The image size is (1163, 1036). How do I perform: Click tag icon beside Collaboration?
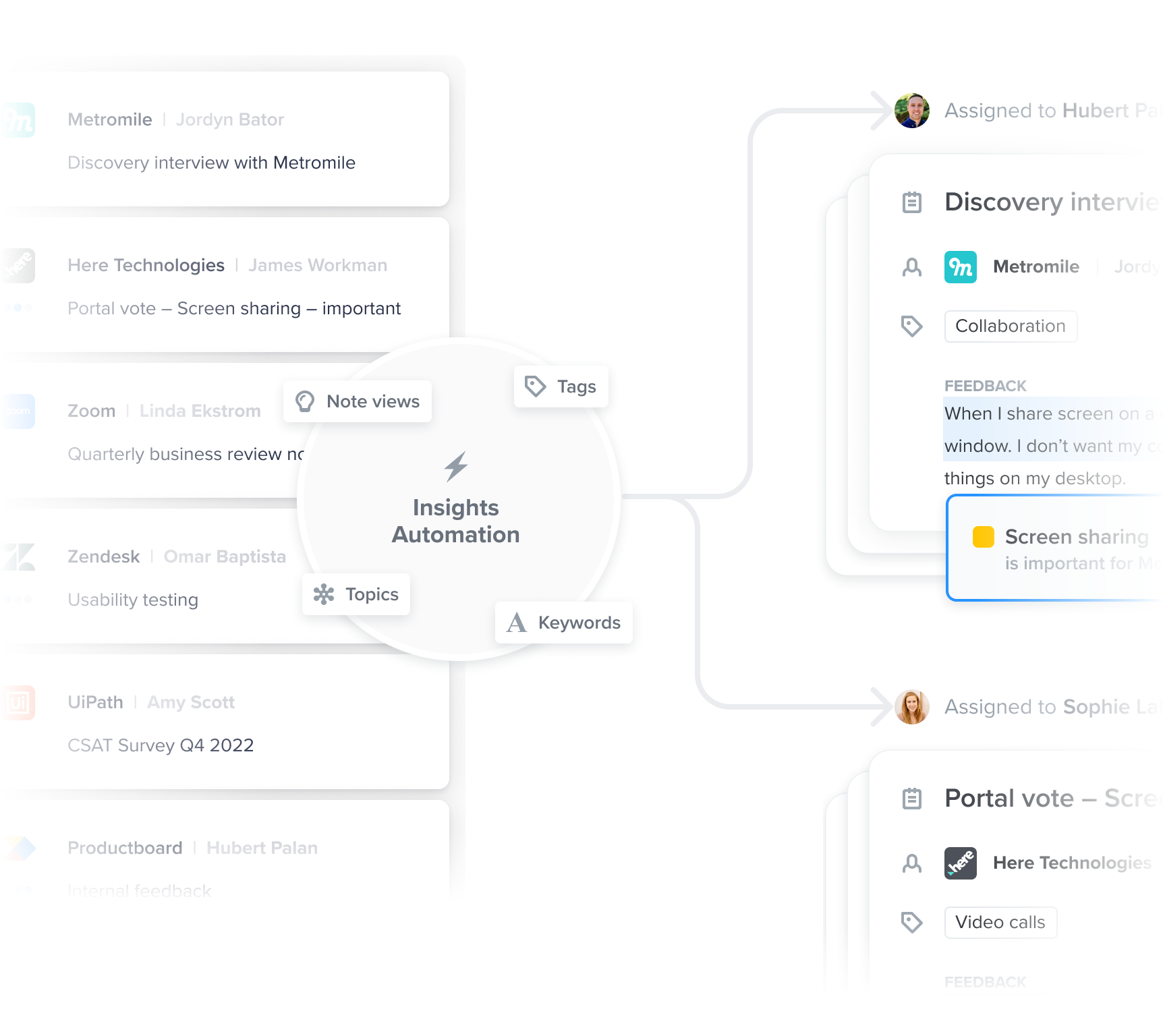[912, 326]
